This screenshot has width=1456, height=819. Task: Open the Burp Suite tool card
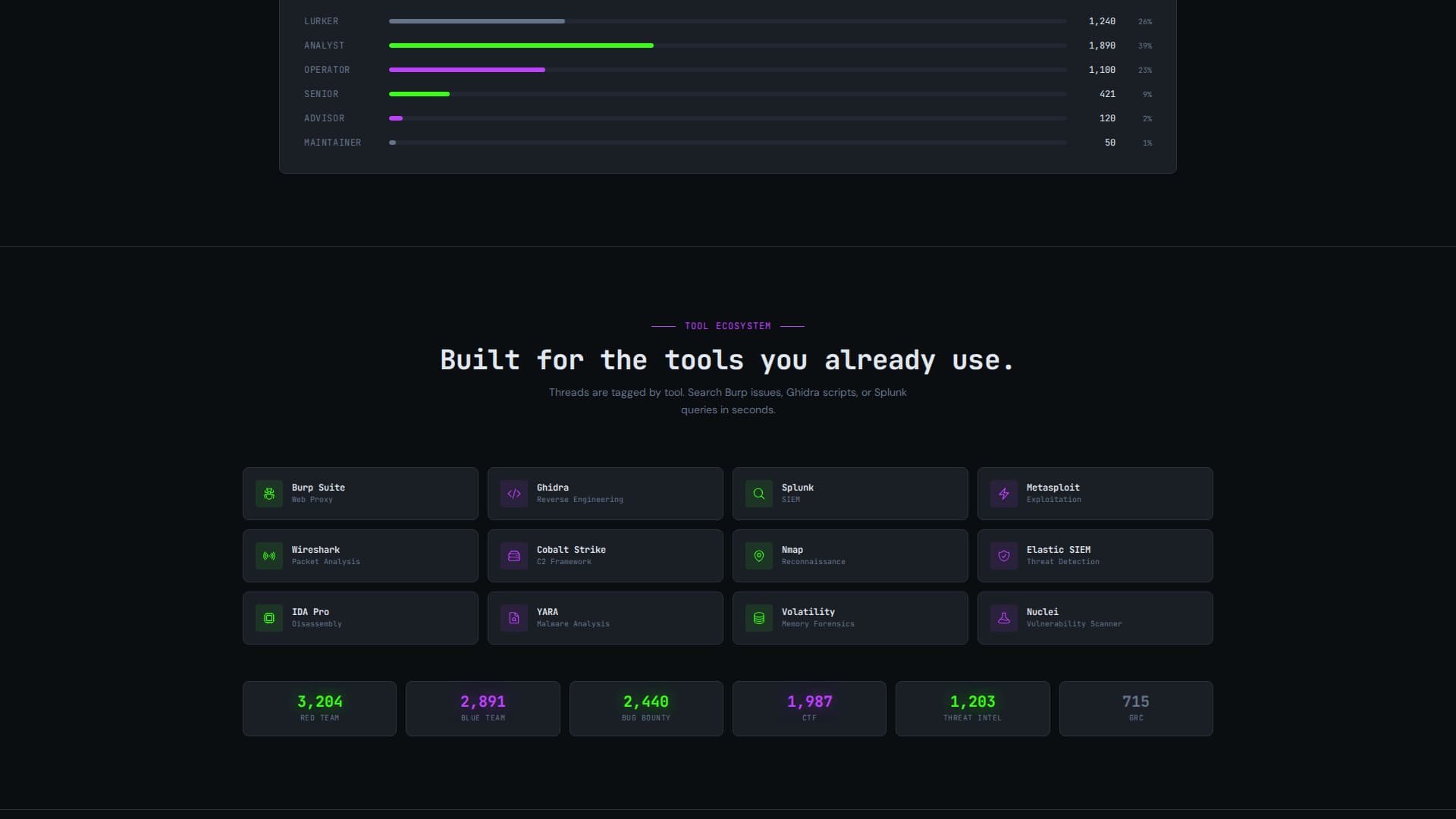(360, 494)
